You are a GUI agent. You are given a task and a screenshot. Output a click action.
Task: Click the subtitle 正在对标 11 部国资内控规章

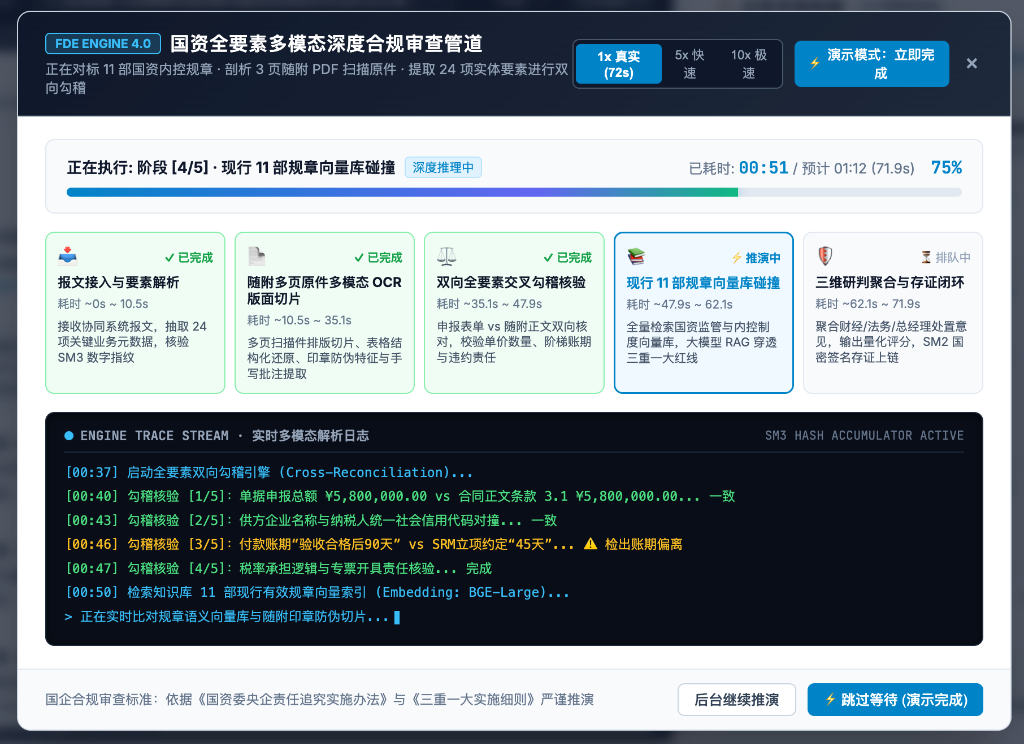point(307,78)
